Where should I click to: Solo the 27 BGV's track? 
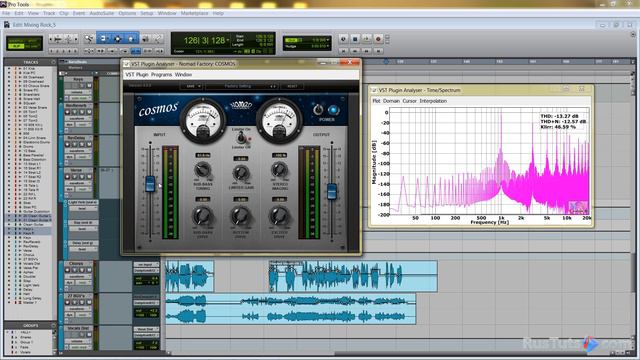pyautogui.click(x=82, y=302)
